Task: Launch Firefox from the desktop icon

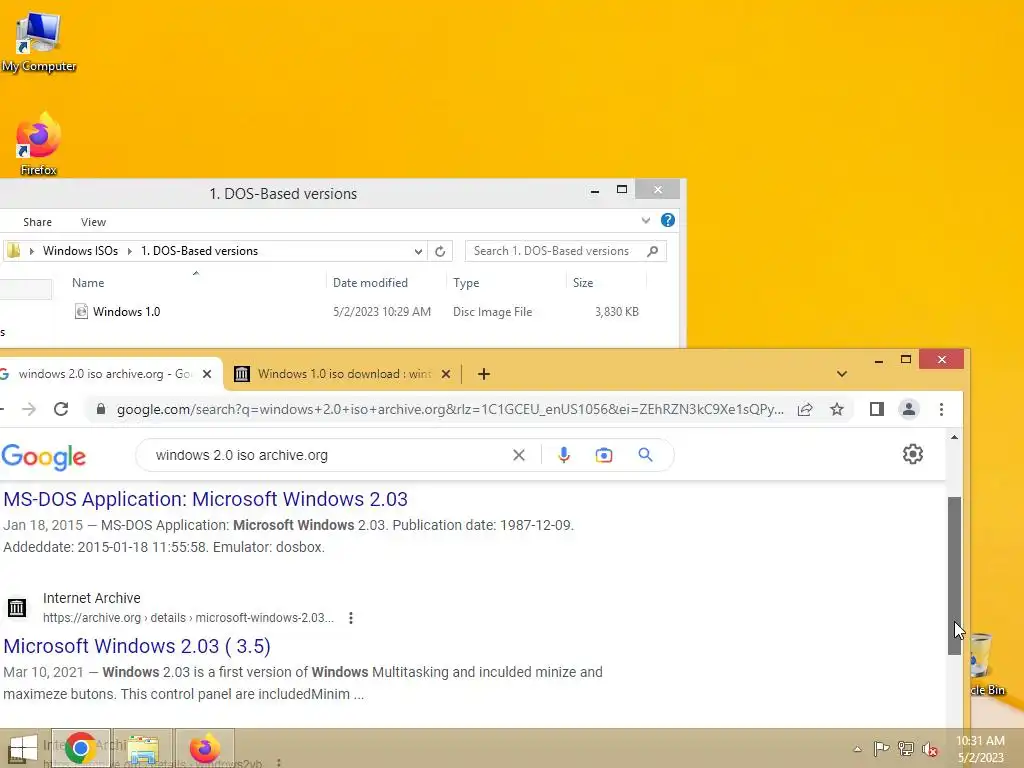Action: 39,144
